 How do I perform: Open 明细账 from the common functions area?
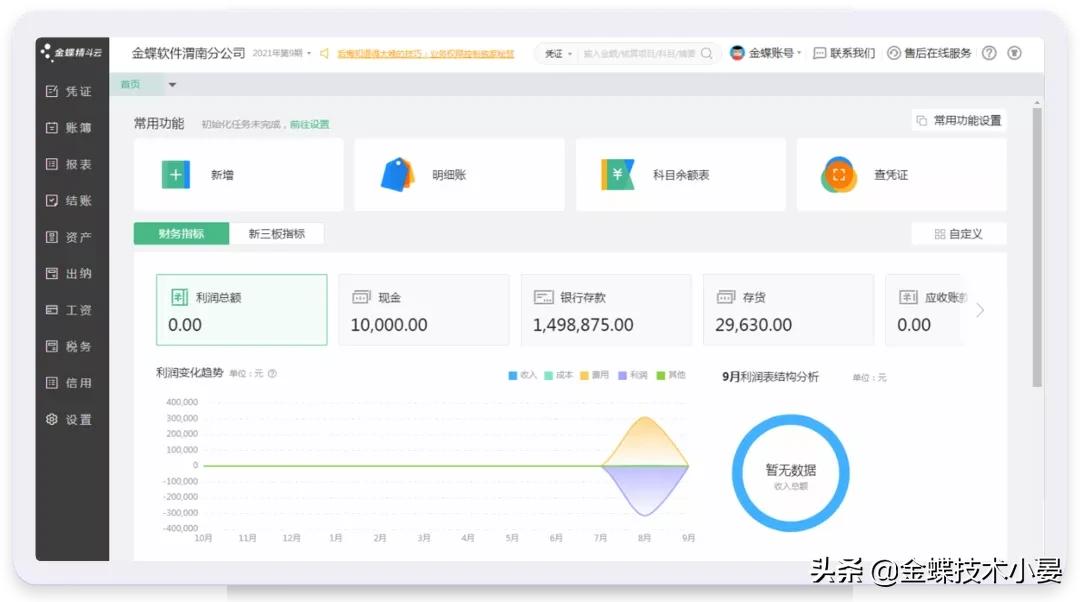coord(400,172)
